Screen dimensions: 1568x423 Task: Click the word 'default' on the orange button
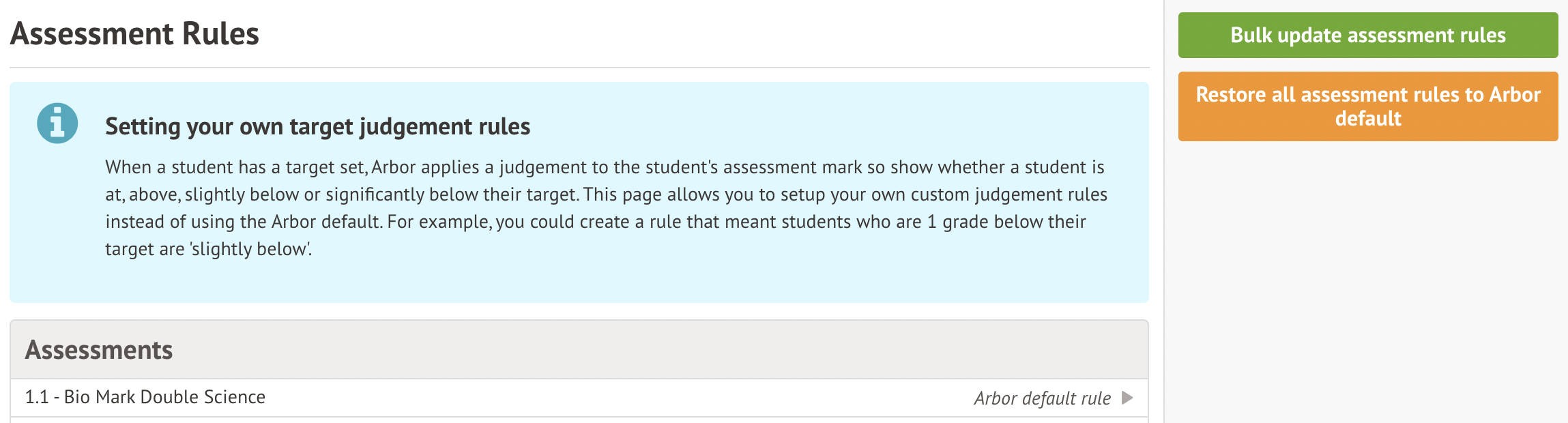pyautogui.click(x=1367, y=119)
